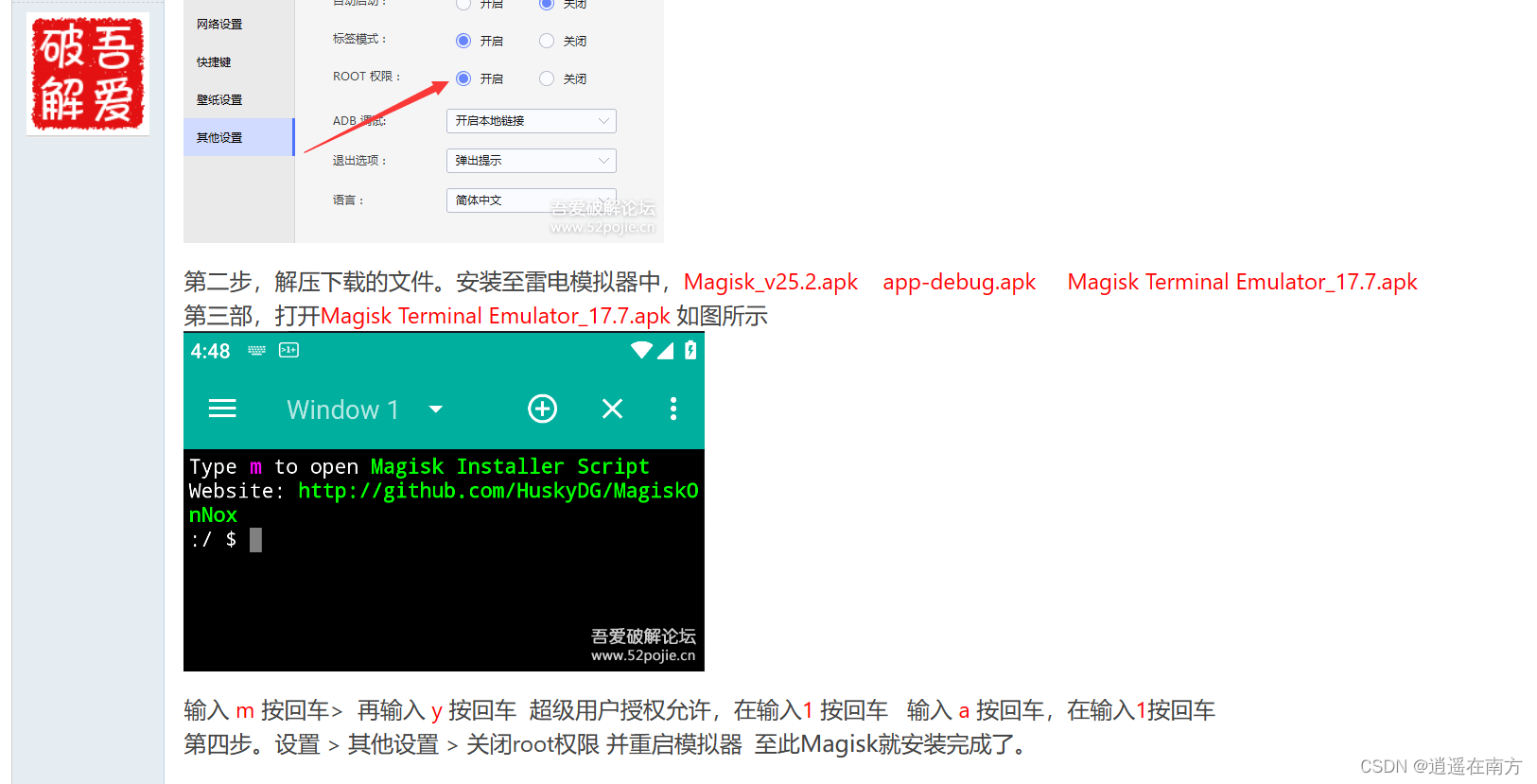
Task: Expand the Window 1 dropdown arrow
Action: point(435,409)
